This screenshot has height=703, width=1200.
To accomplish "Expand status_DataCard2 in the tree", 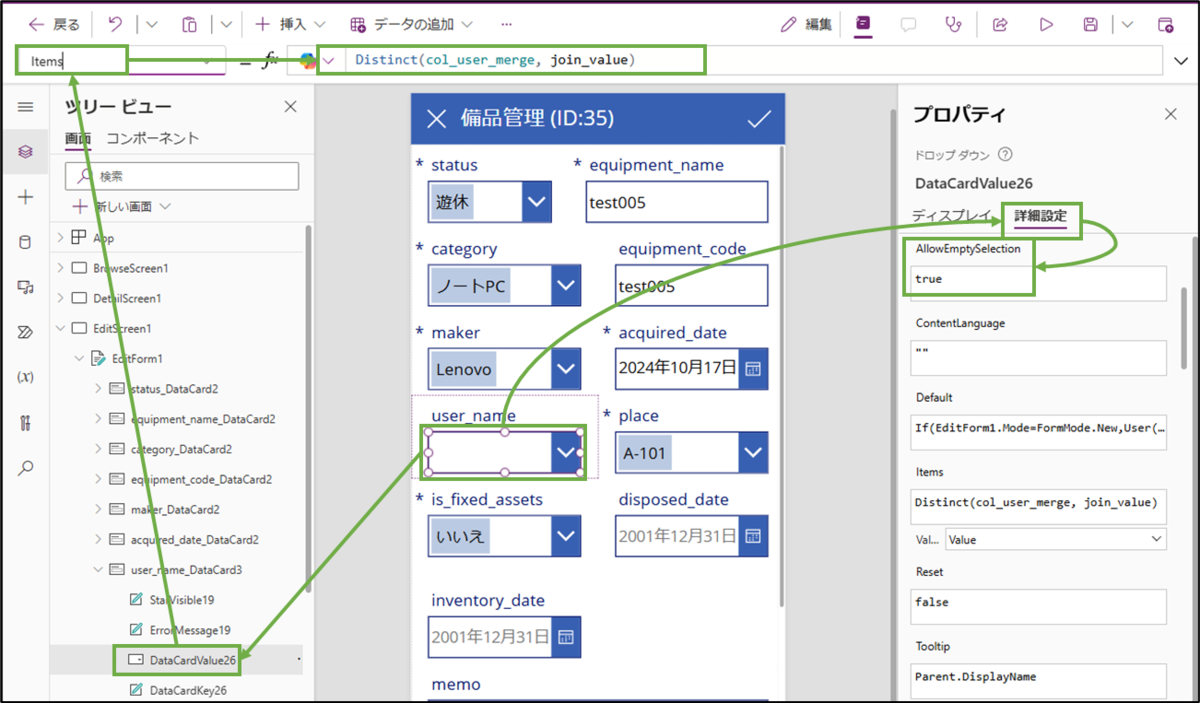I will [x=98, y=388].
